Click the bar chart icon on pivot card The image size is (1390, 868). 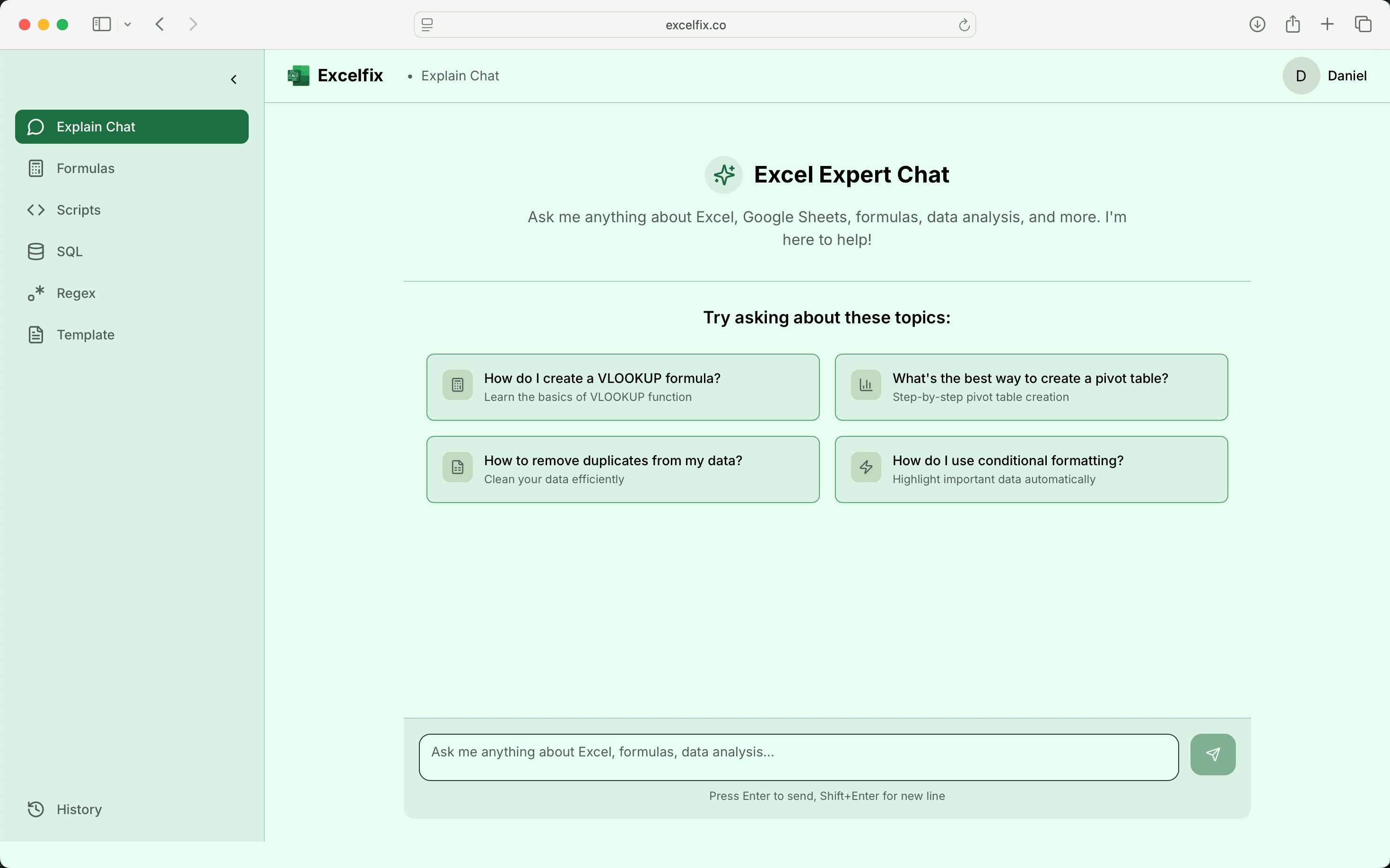(866, 385)
